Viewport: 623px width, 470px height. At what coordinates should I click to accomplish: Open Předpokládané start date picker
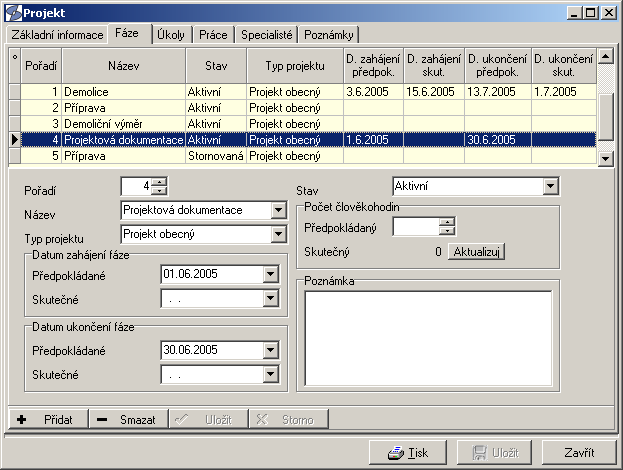(269, 273)
